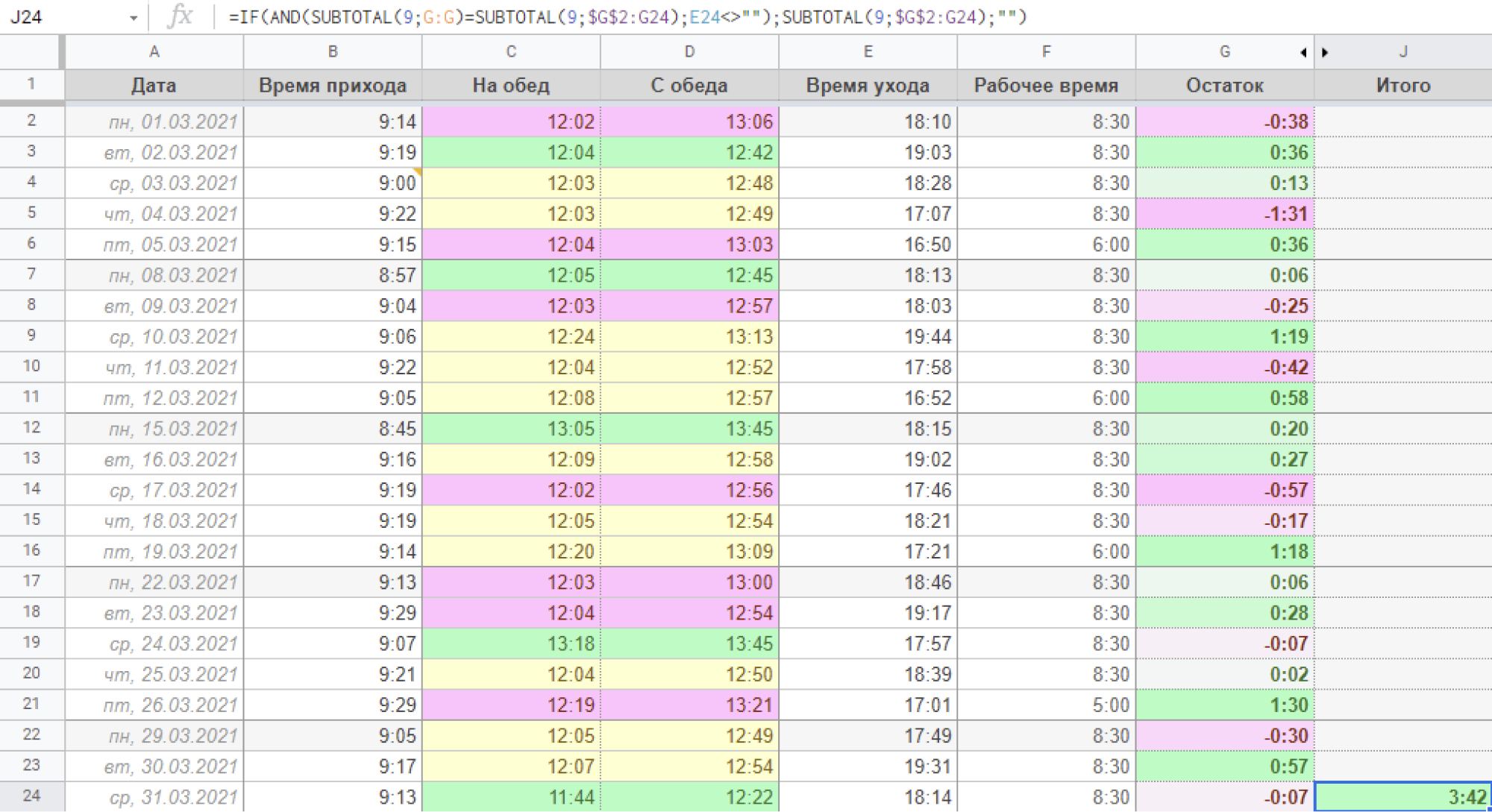
Task: Select column F header
Action: (x=1046, y=51)
